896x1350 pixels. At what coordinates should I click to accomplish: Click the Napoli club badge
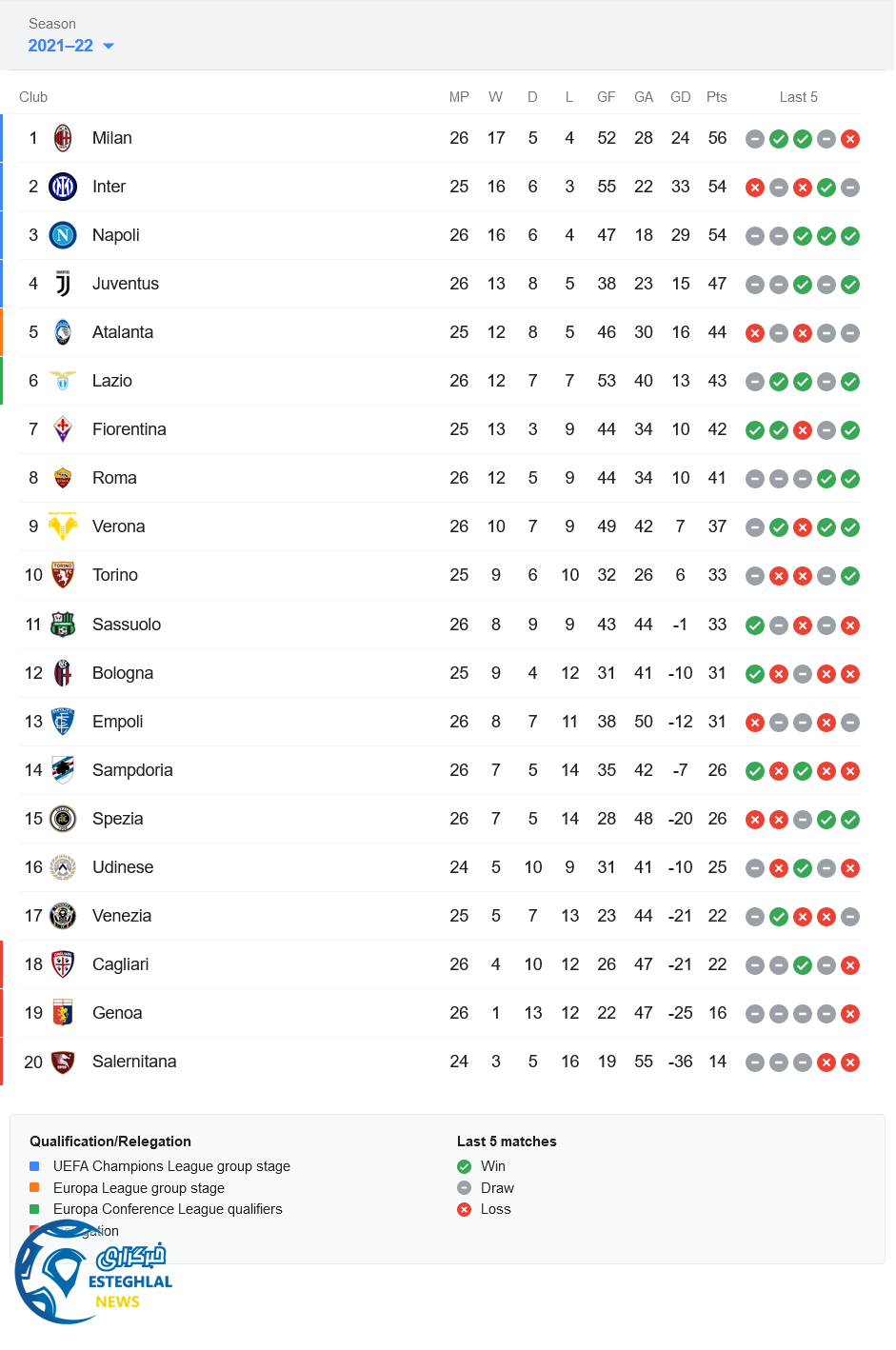63,235
